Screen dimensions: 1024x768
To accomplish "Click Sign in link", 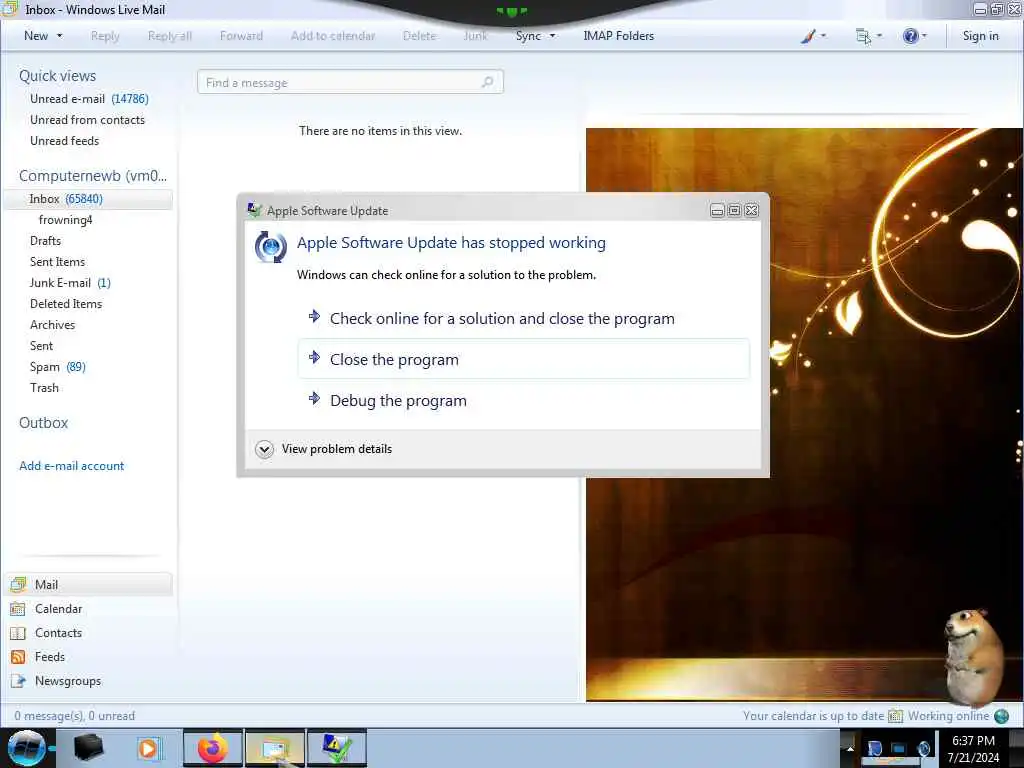I will [980, 36].
